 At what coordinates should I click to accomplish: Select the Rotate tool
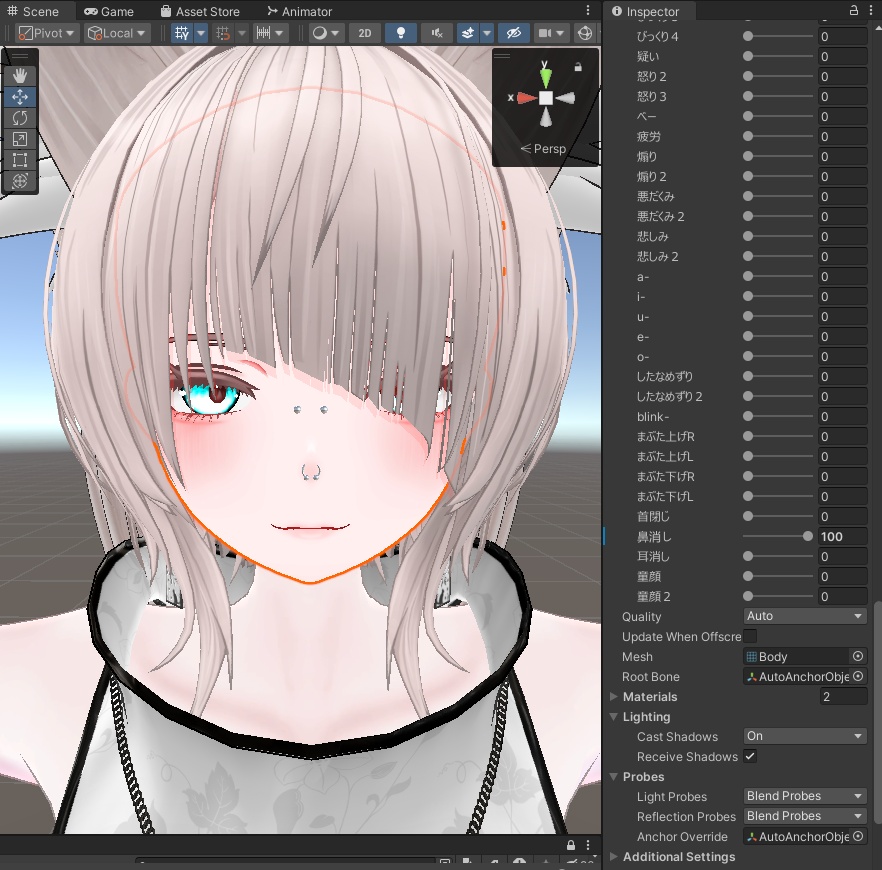click(20, 118)
